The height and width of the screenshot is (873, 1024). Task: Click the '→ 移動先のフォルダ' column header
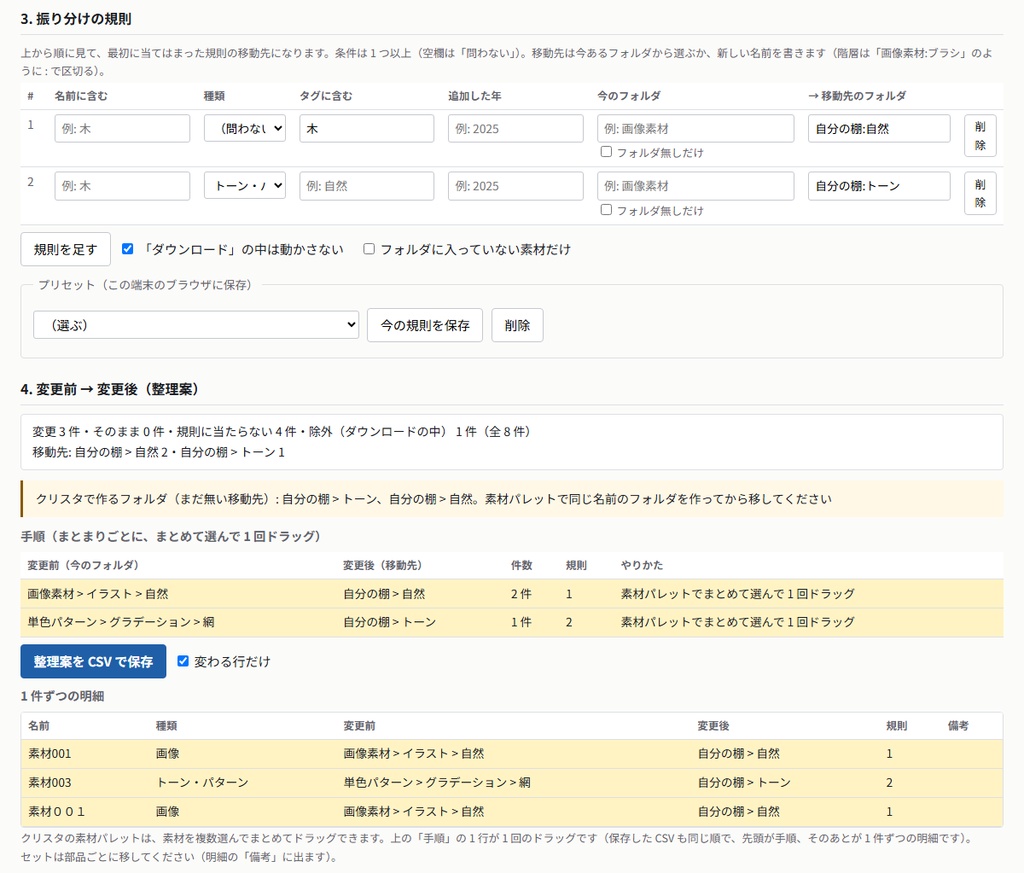pyautogui.click(x=857, y=96)
